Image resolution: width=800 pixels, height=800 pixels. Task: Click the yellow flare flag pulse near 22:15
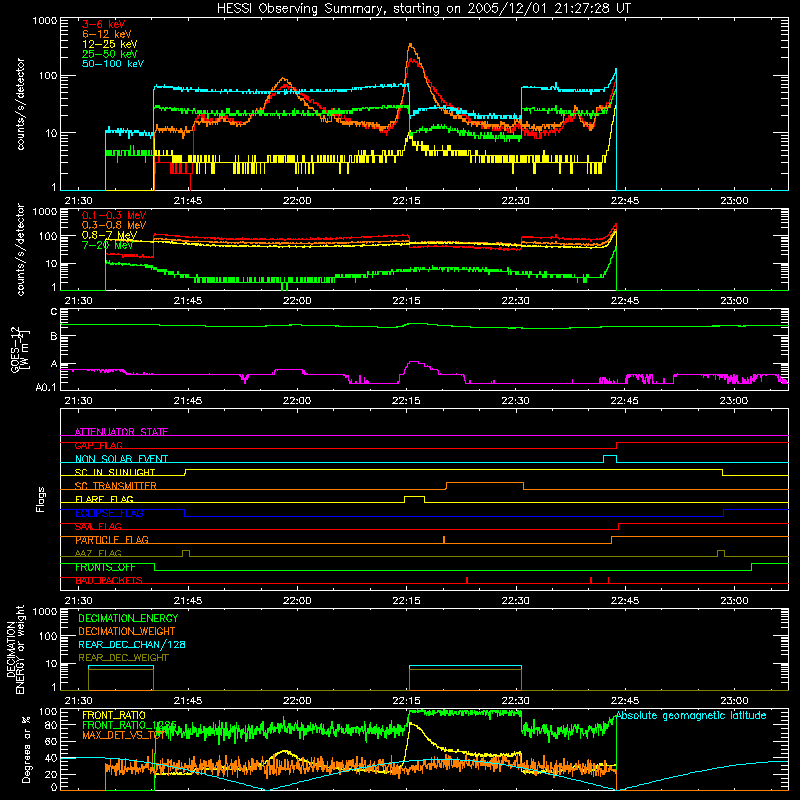(x=414, y=498)
